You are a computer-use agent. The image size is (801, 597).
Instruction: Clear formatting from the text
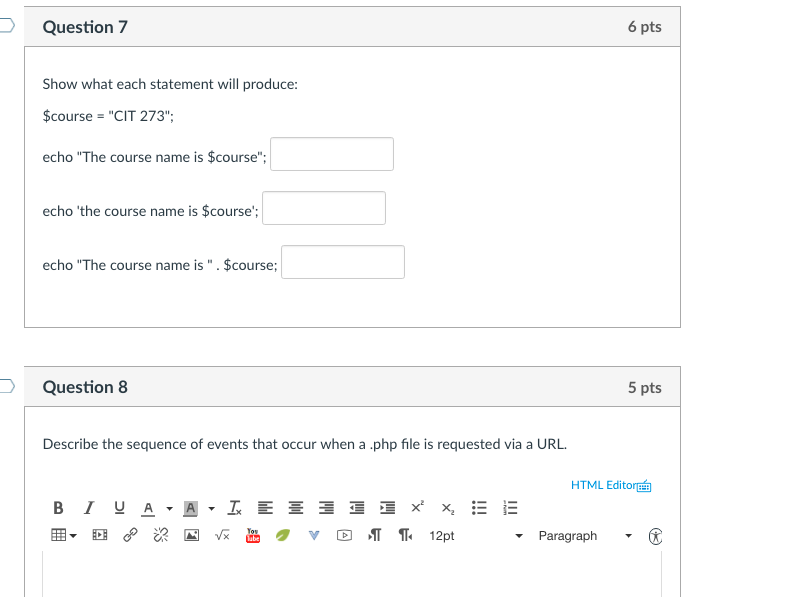[x=234, y=508]
